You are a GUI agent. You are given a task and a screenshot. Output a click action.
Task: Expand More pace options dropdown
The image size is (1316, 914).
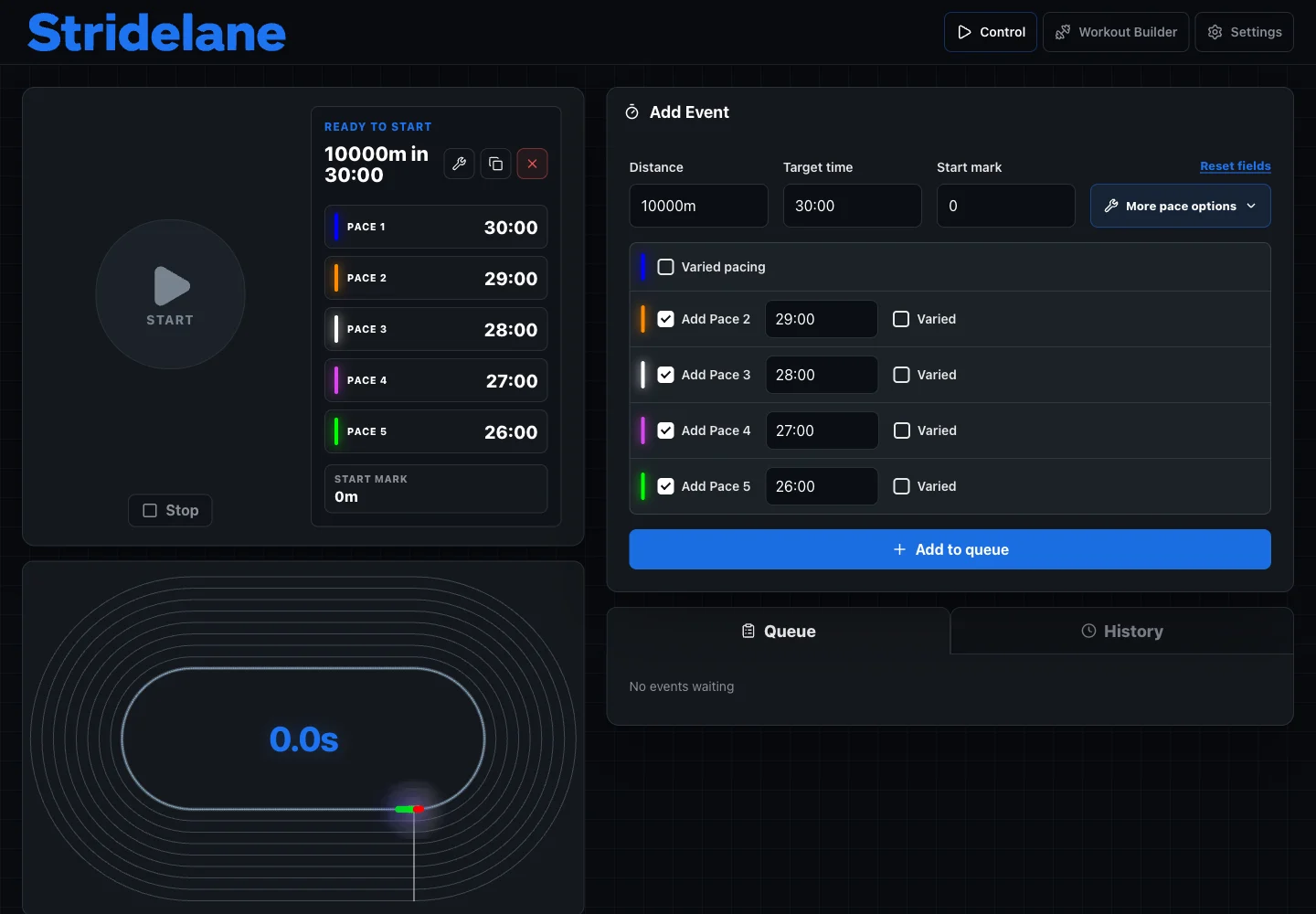click(1180, 206)
